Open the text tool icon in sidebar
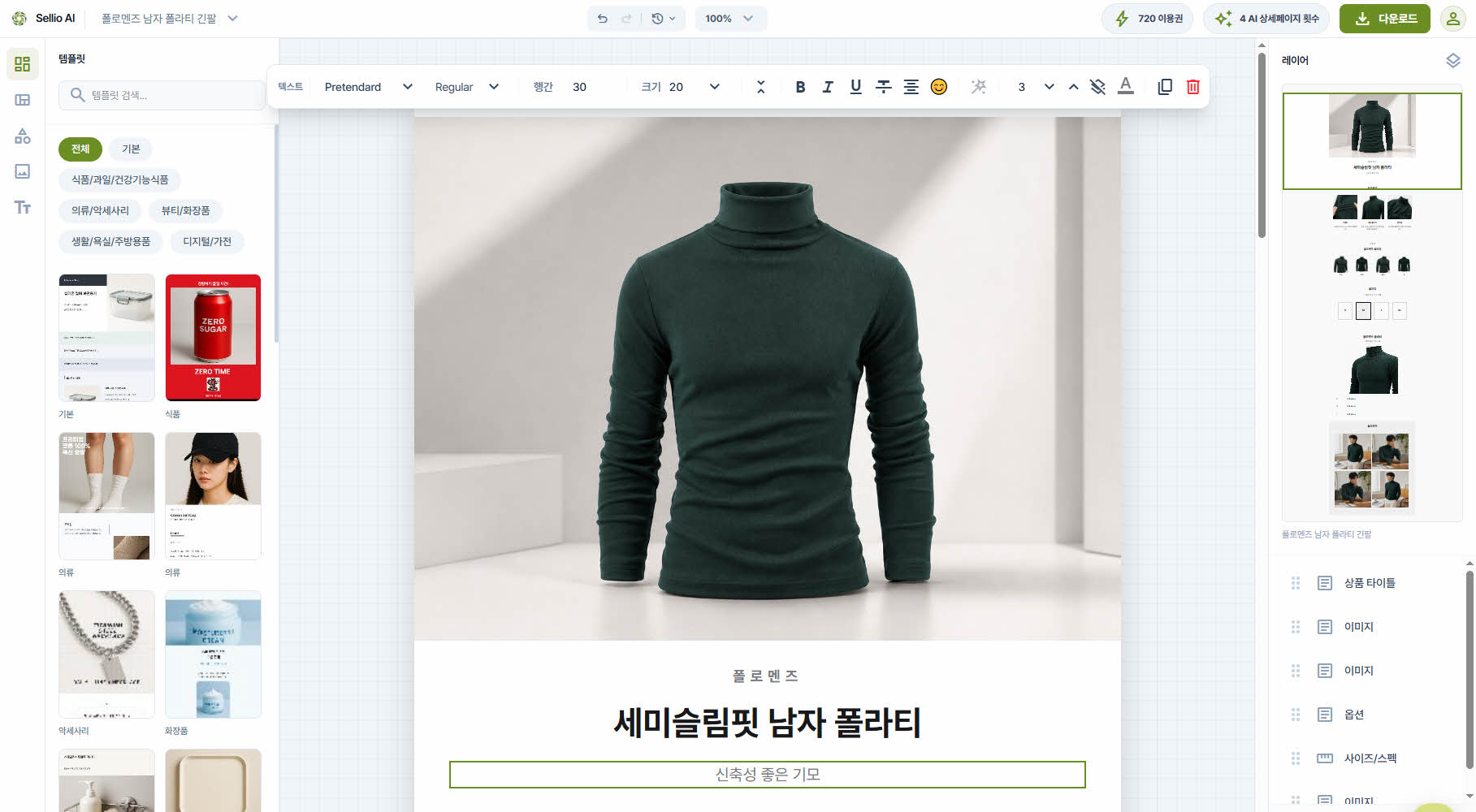 [23, 207]
